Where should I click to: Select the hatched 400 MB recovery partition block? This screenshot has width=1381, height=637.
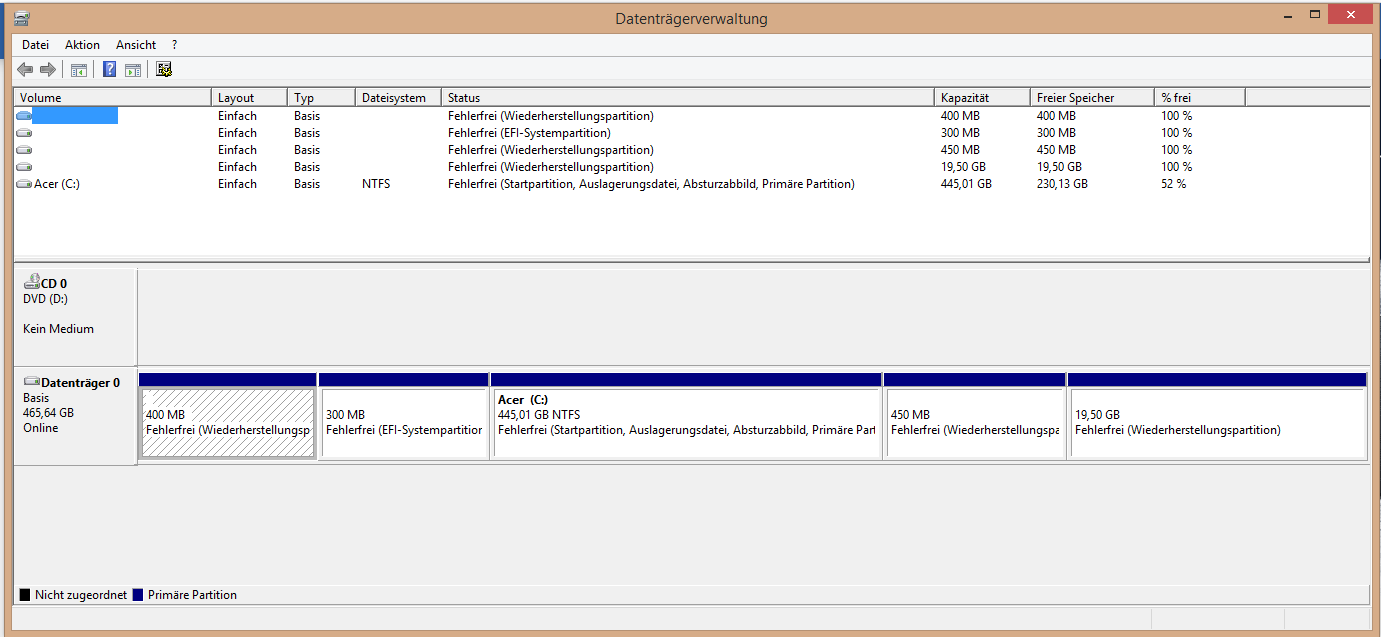[x=228, y=423]
